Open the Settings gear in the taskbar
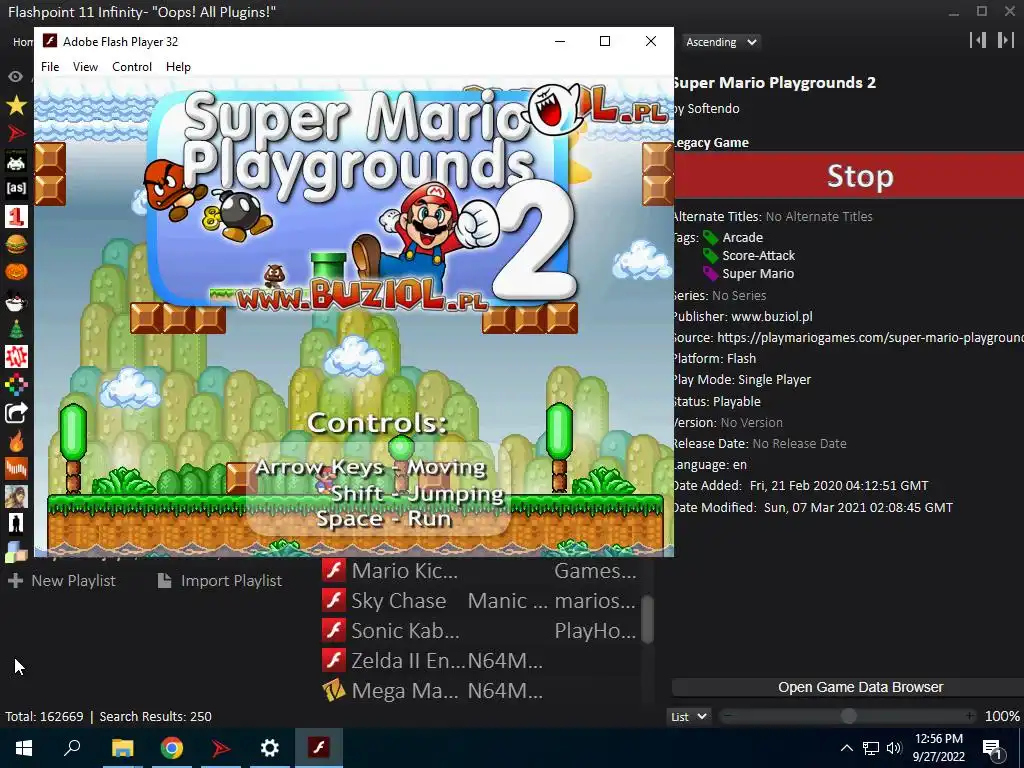Screen dimensions: 1024x768 point(270,748)
